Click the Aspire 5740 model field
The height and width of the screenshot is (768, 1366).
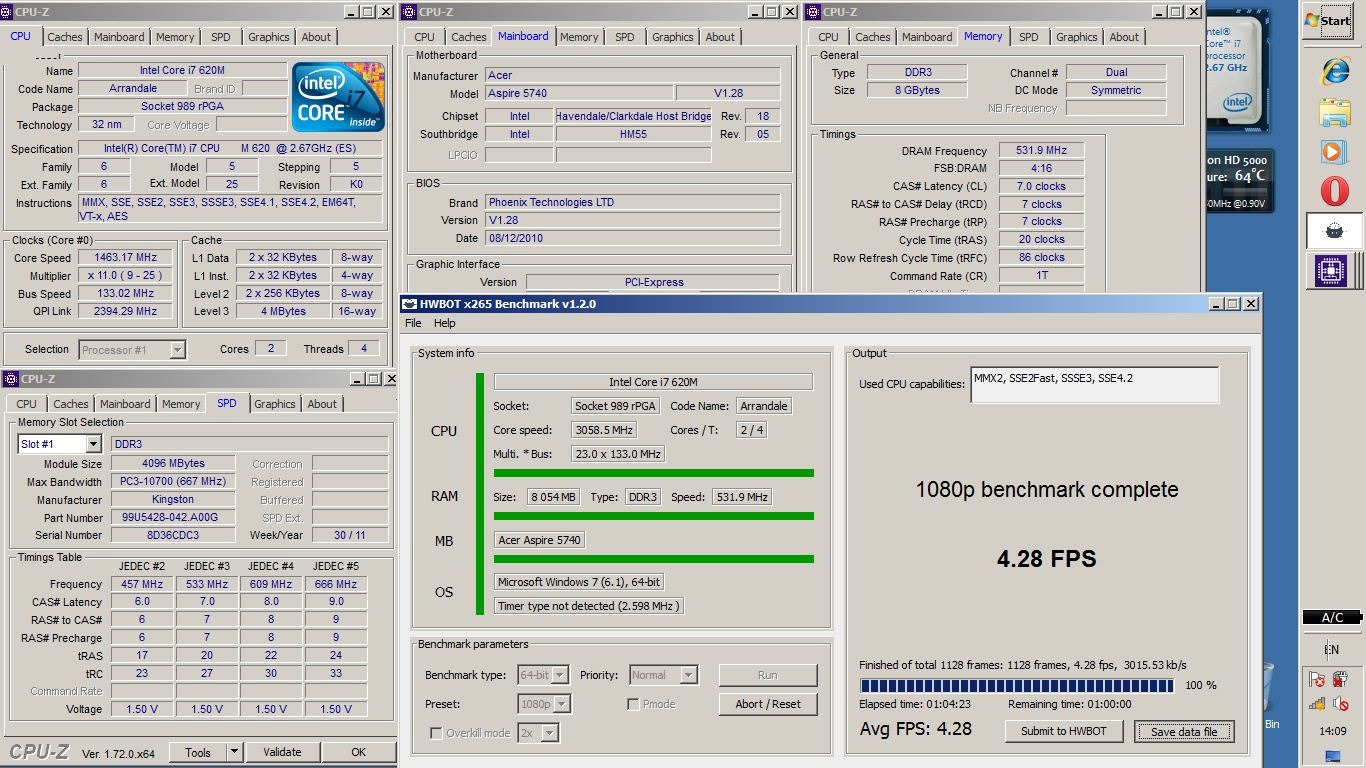[579, 93]
